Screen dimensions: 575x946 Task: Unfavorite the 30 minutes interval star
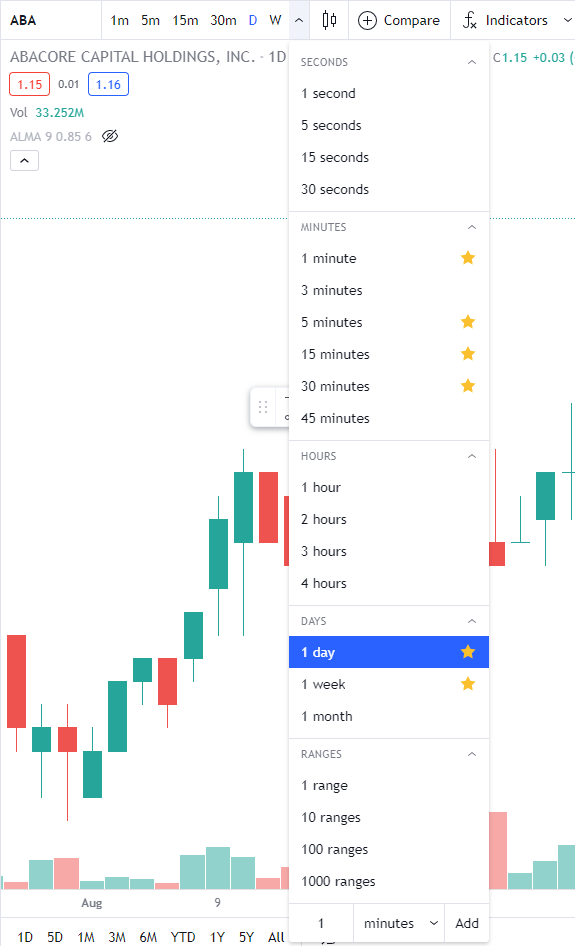pos(468,386)
